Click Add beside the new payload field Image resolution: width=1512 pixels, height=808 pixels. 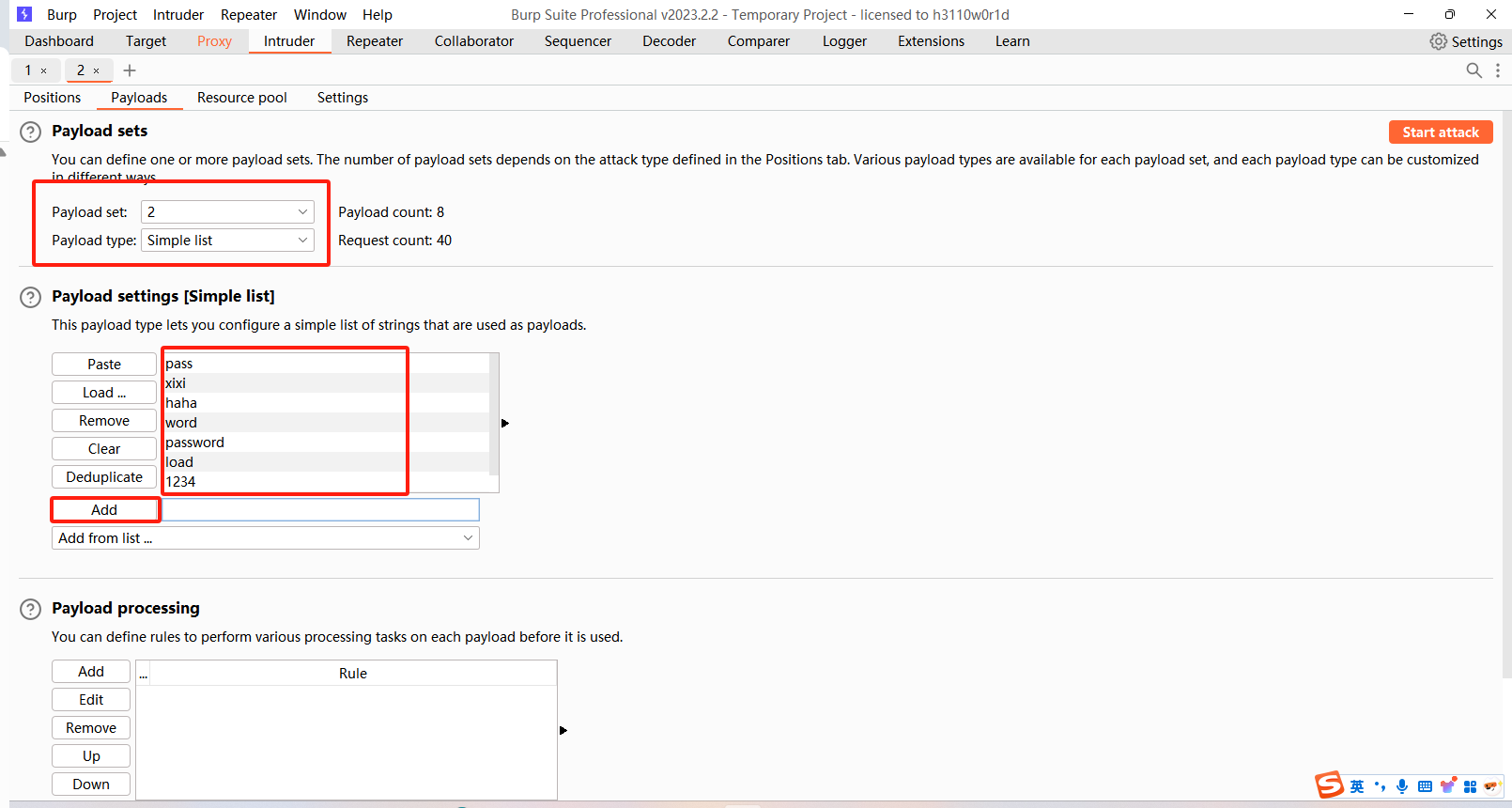104,510
